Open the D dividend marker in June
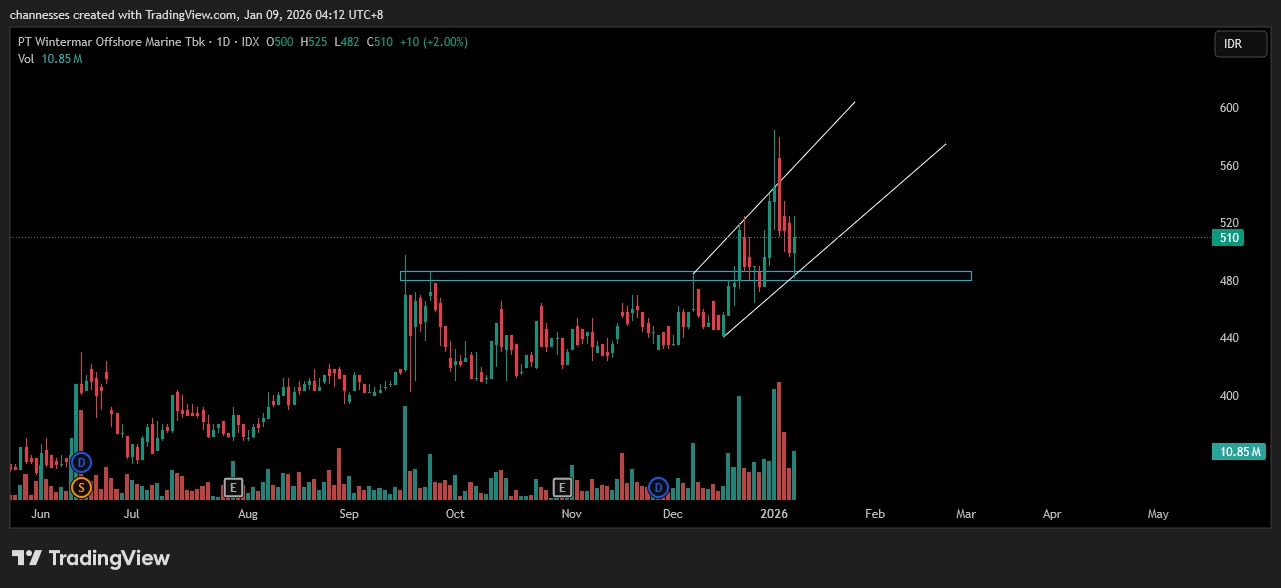Viewport: 1281px width, 588px height. click(82, 463)
